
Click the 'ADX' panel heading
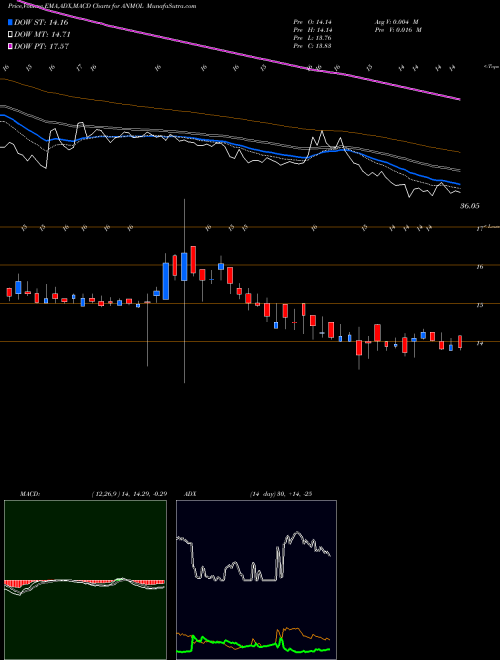(x=191, y=494)
